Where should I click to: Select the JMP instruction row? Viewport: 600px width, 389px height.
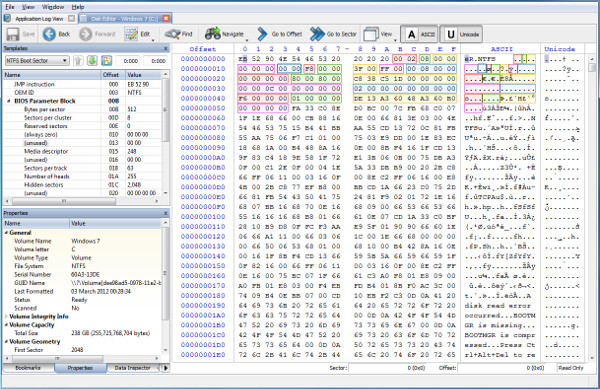[x=83, y=84]
